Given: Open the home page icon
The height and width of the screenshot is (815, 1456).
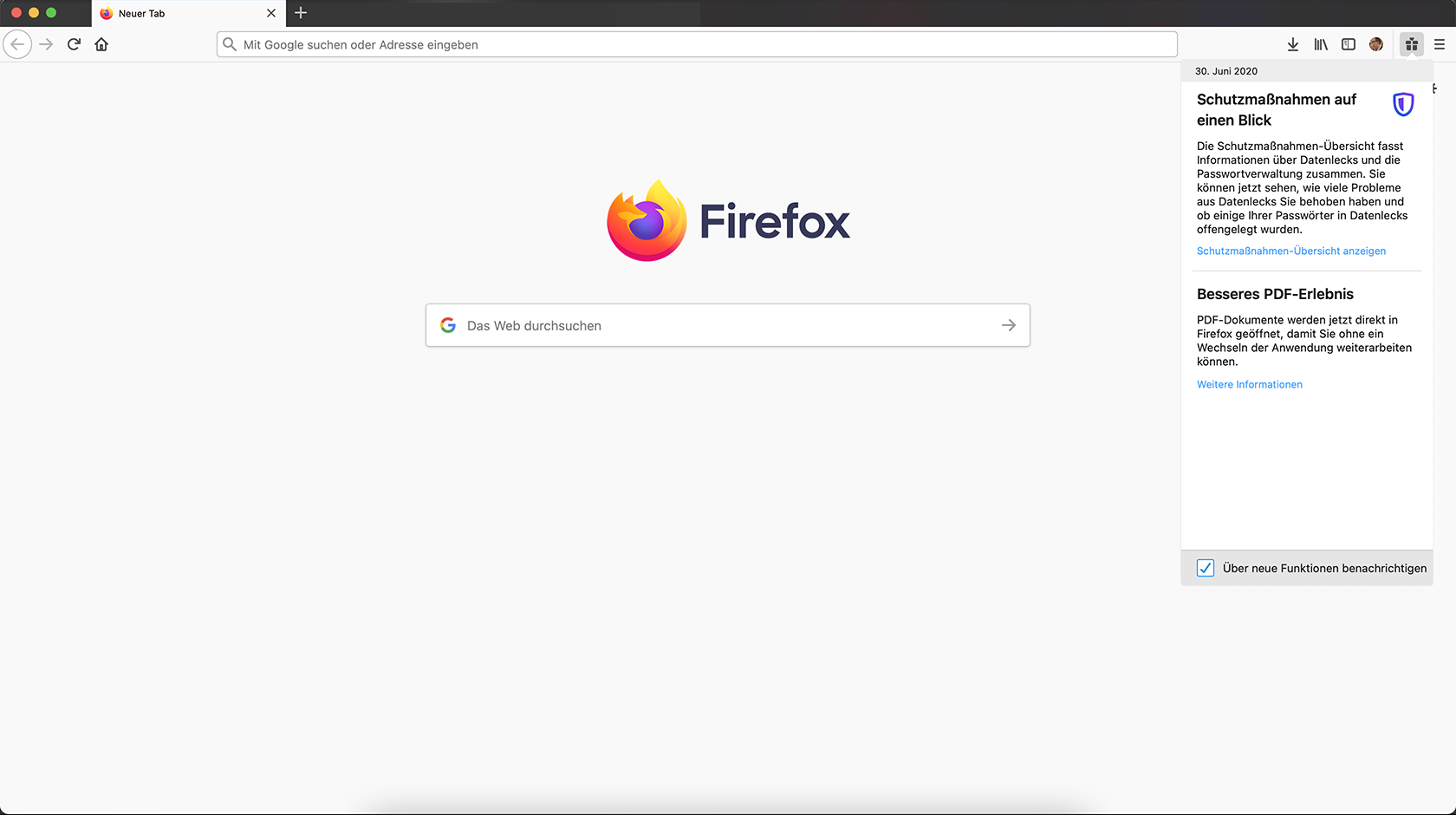Looking at the screenshot, I should (x=101, y=44).
